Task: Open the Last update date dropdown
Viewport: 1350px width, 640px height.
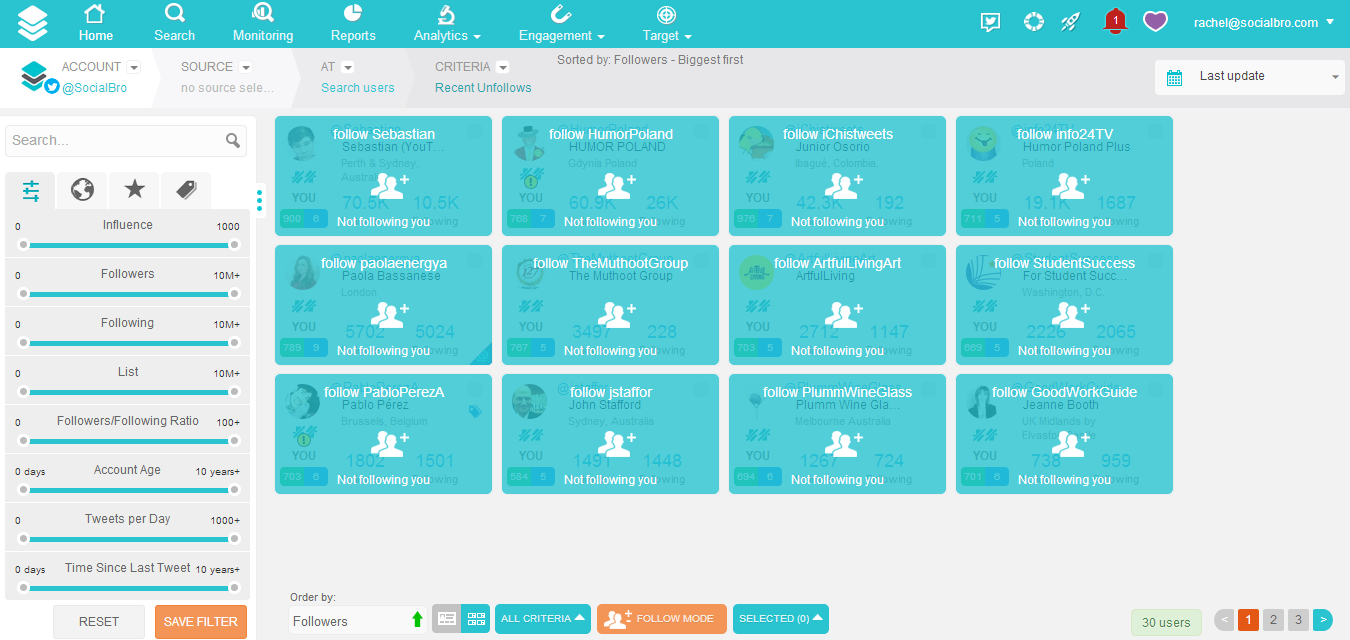Action: tap(1250, 77)
